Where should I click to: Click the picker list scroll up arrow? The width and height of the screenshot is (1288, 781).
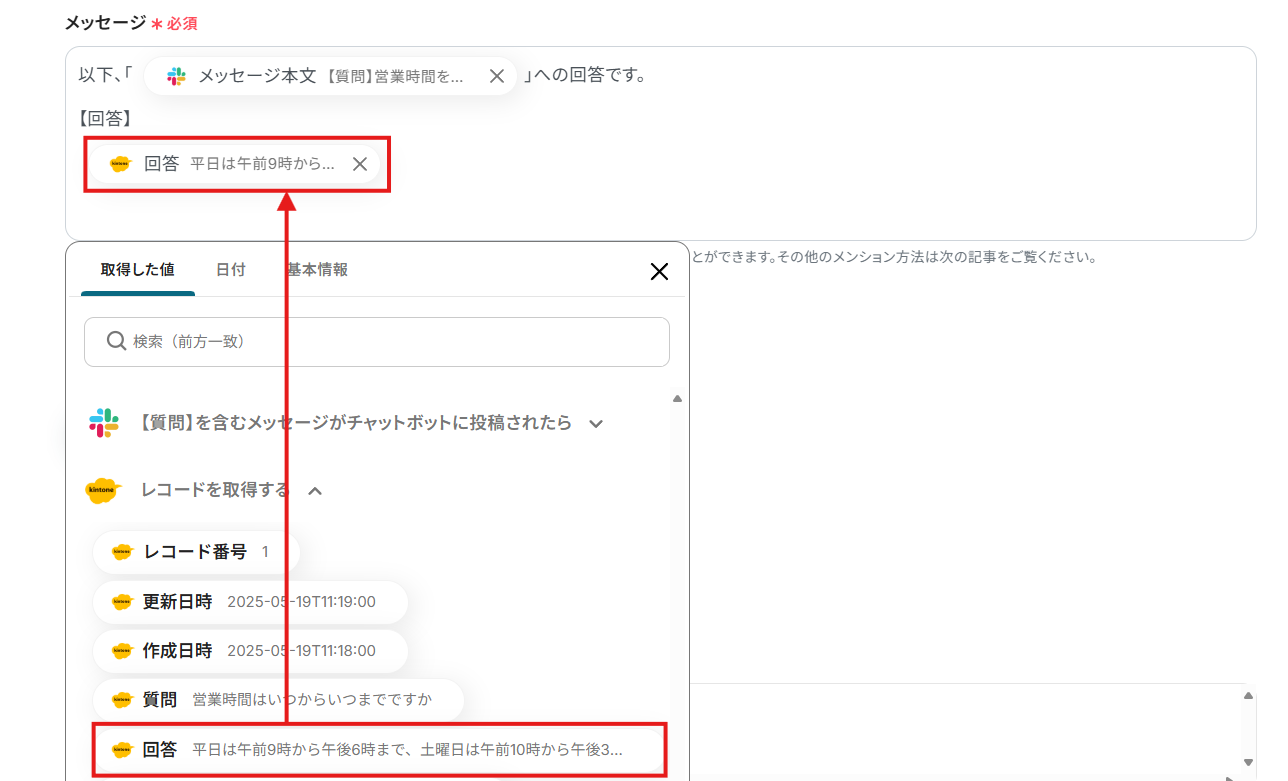677,399
